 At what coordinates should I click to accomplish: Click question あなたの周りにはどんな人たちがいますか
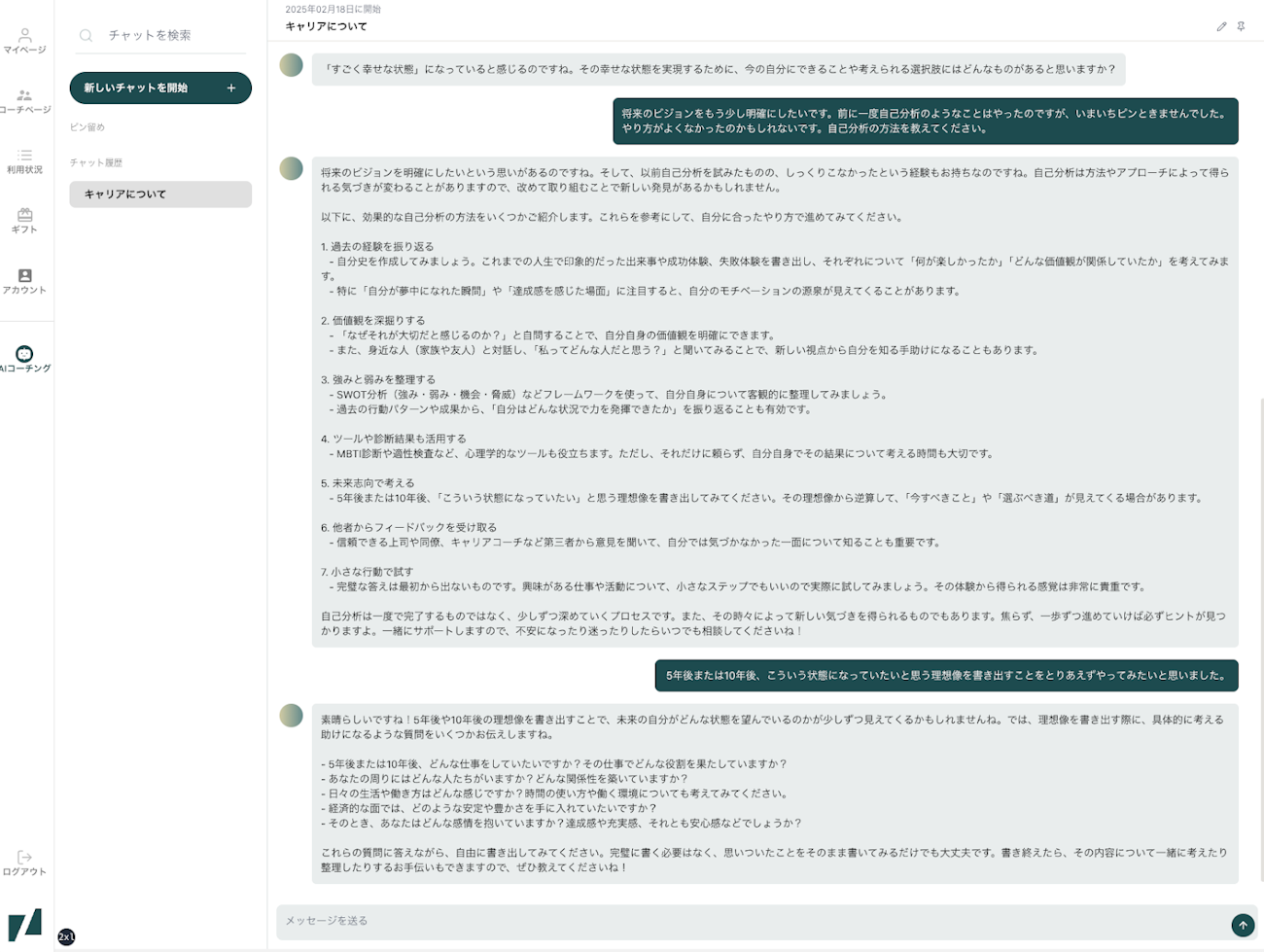(x=505, y=778)
